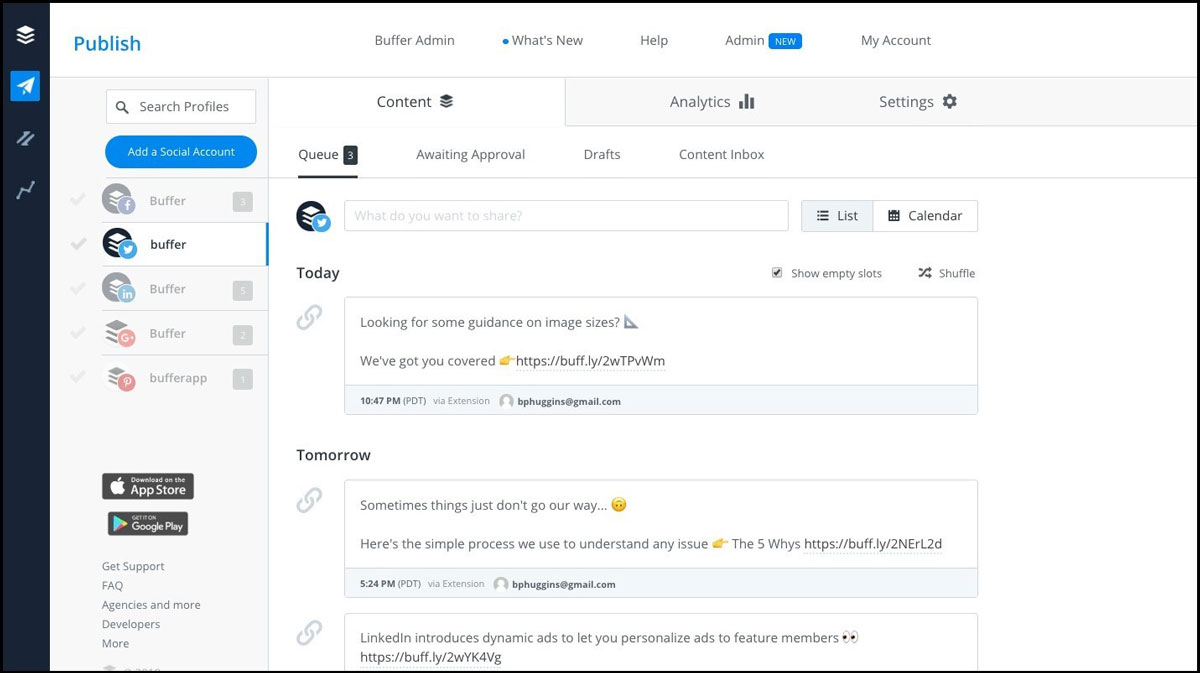Click the Buffer LinkedIn profile avatar
This screenshot has height=673, width=1200.
118,289
